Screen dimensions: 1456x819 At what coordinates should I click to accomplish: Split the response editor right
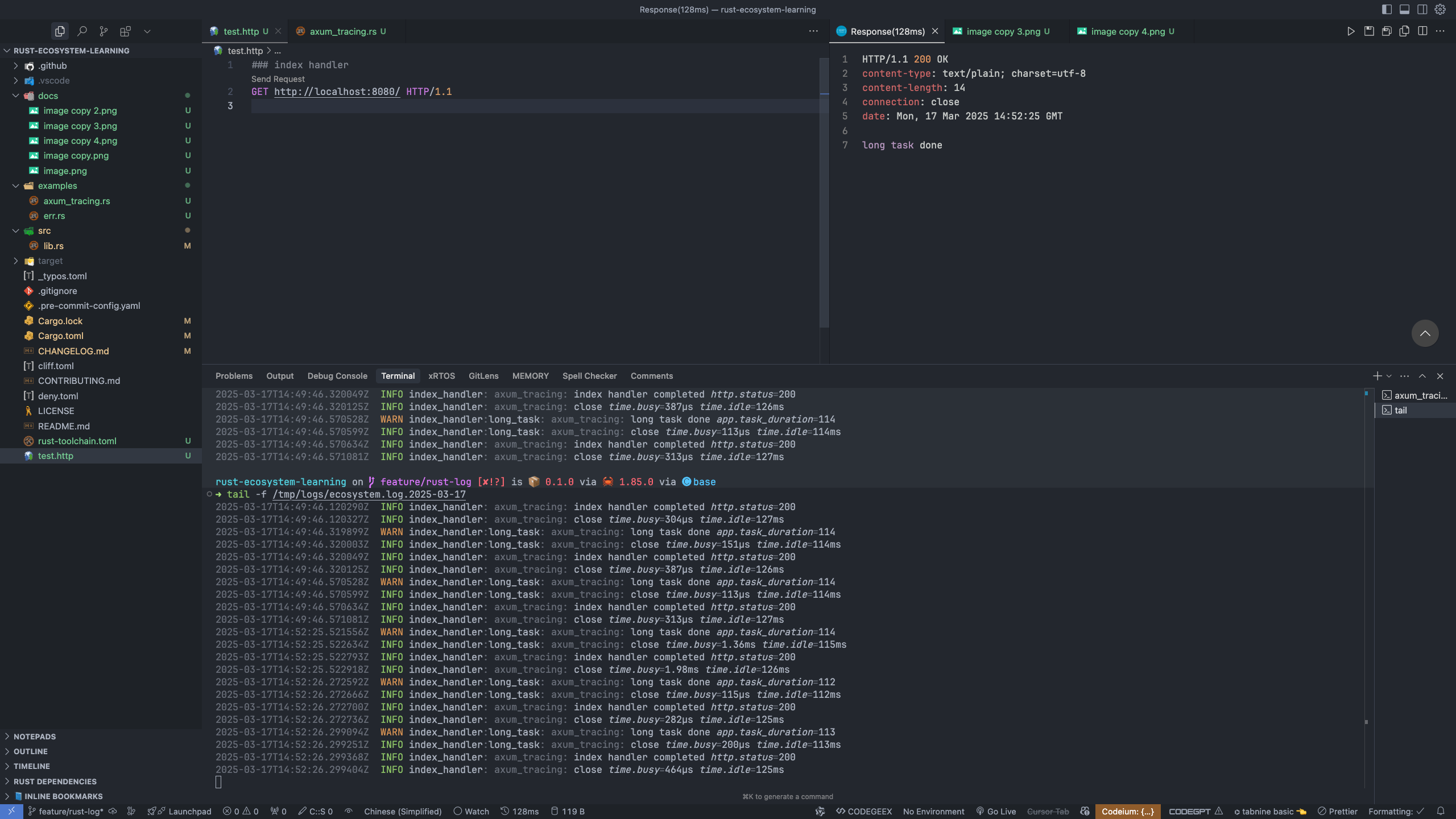coord(1422,31)
